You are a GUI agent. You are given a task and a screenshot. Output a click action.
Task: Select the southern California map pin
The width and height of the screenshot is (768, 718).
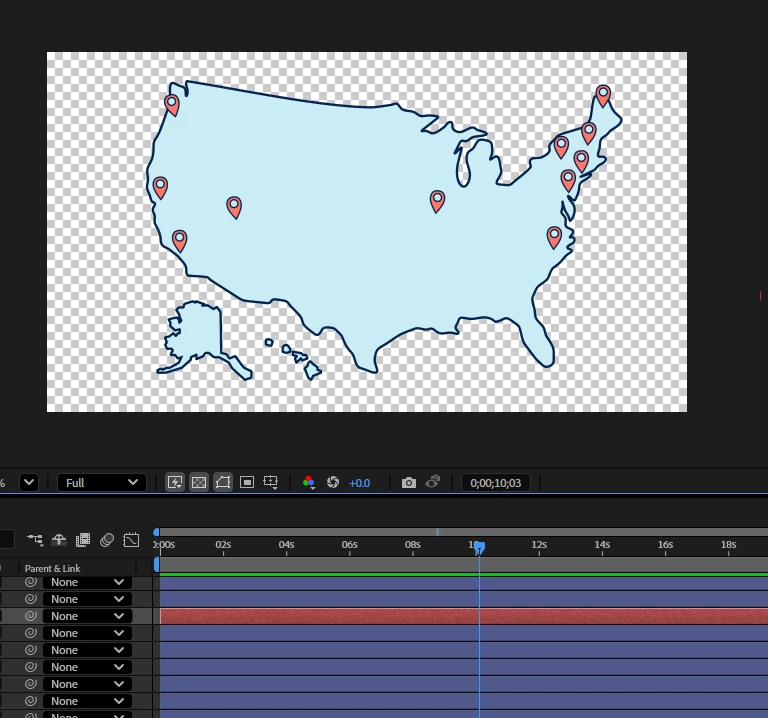pos(180,241)
